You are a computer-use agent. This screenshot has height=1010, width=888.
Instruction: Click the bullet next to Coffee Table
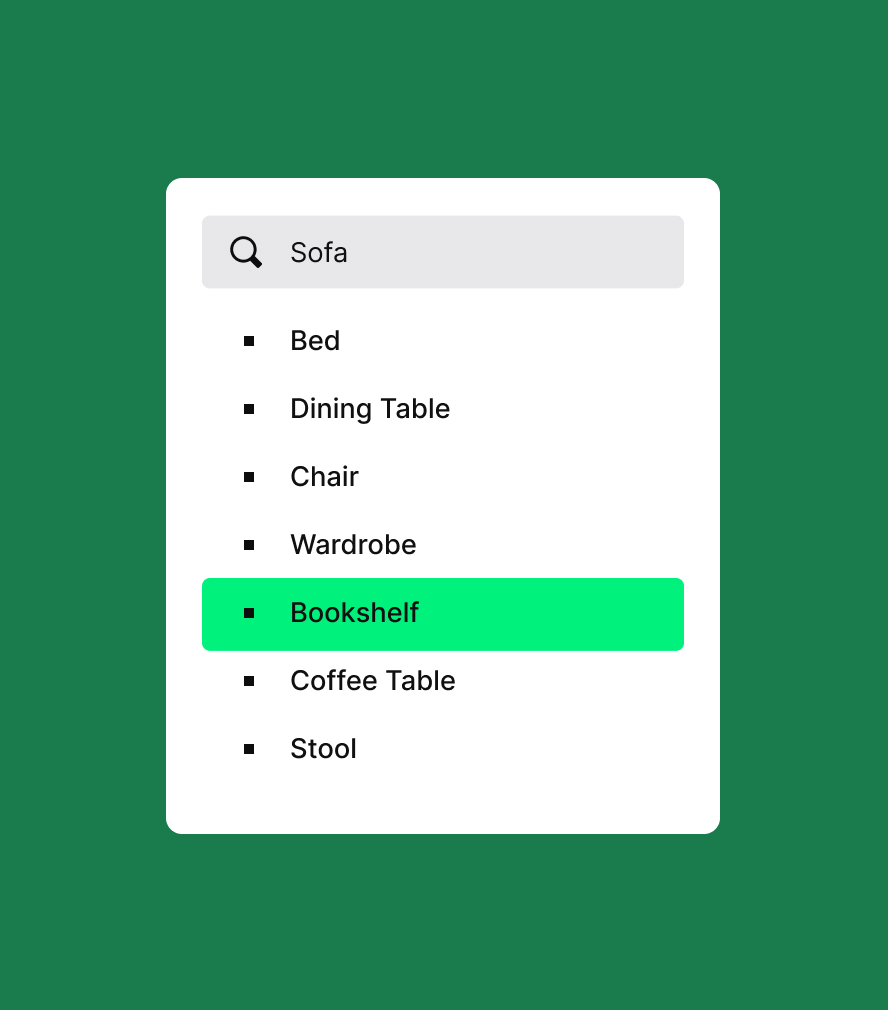249,681
